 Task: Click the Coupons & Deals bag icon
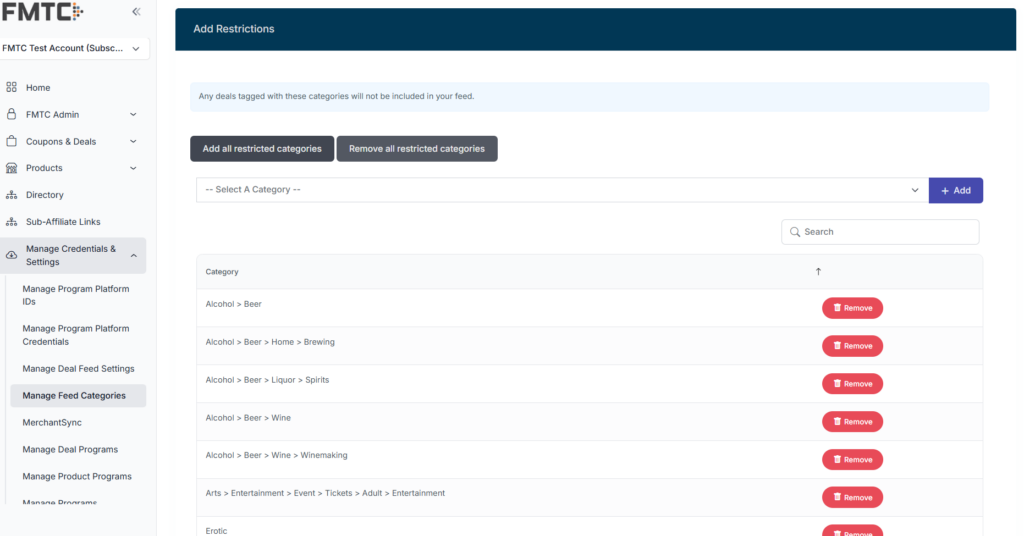(x=12, y=142)
